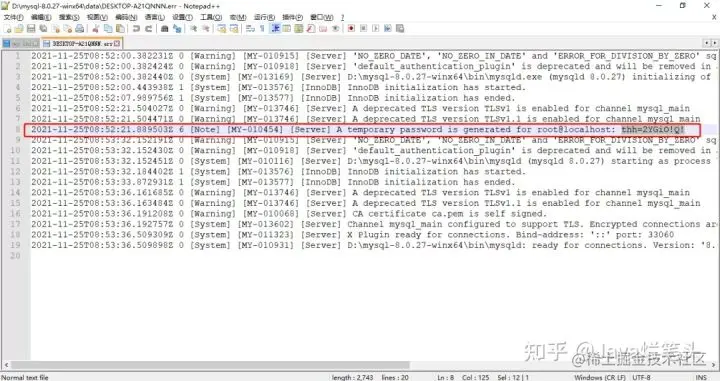Run the macro multiple times via the toolbar icon
This screenshot has width=720, height=381.
click(388, 28)
